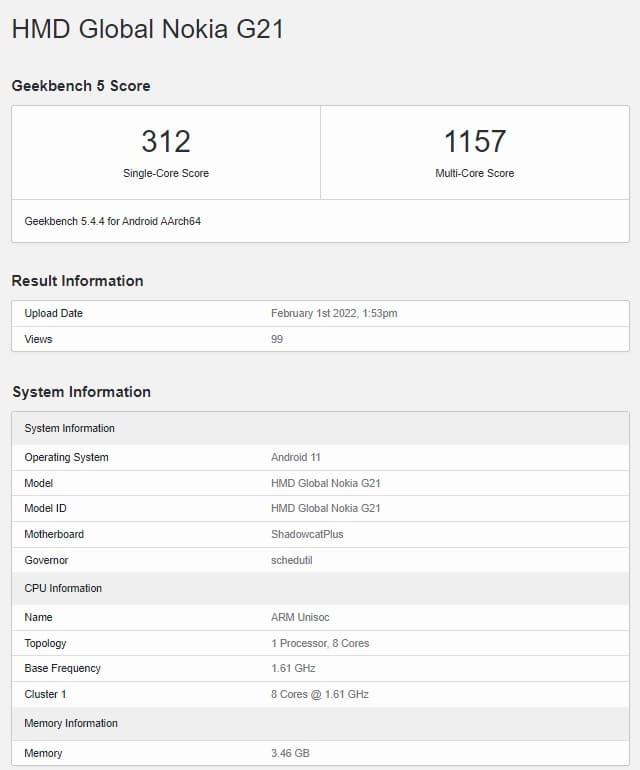640x770 pixels.
Task: Select the February 1st 2022 upload date value
Action: (x=334, y=313)
